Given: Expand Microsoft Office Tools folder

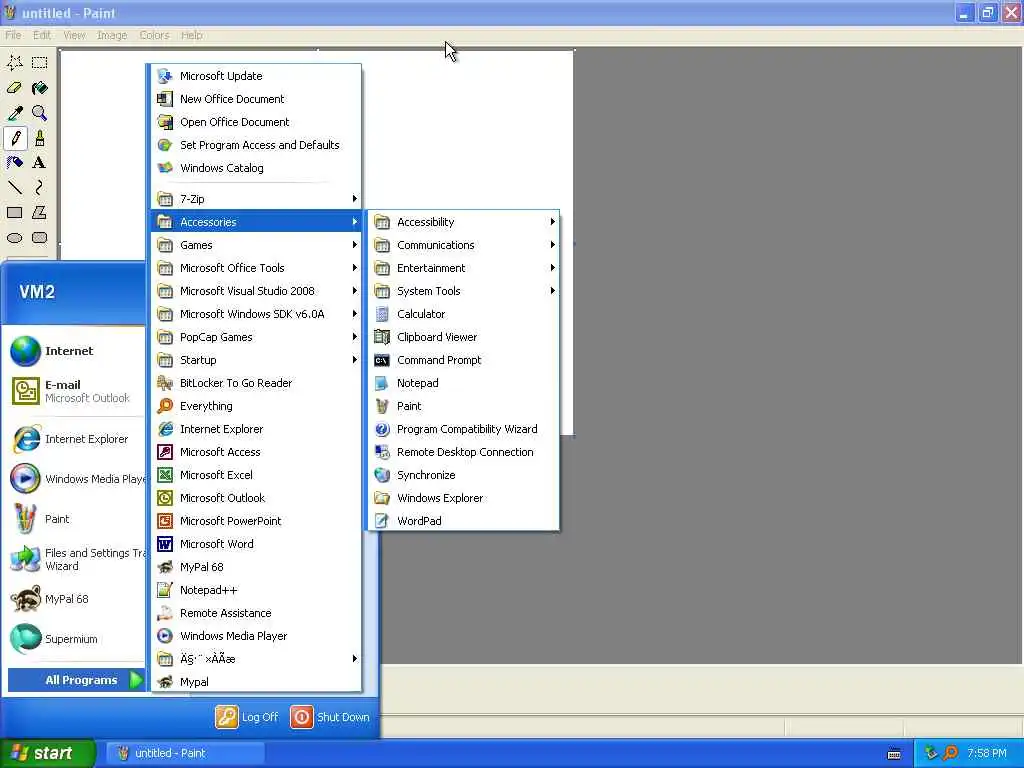Looking at the screenshot, I should (x=256, y=268).
